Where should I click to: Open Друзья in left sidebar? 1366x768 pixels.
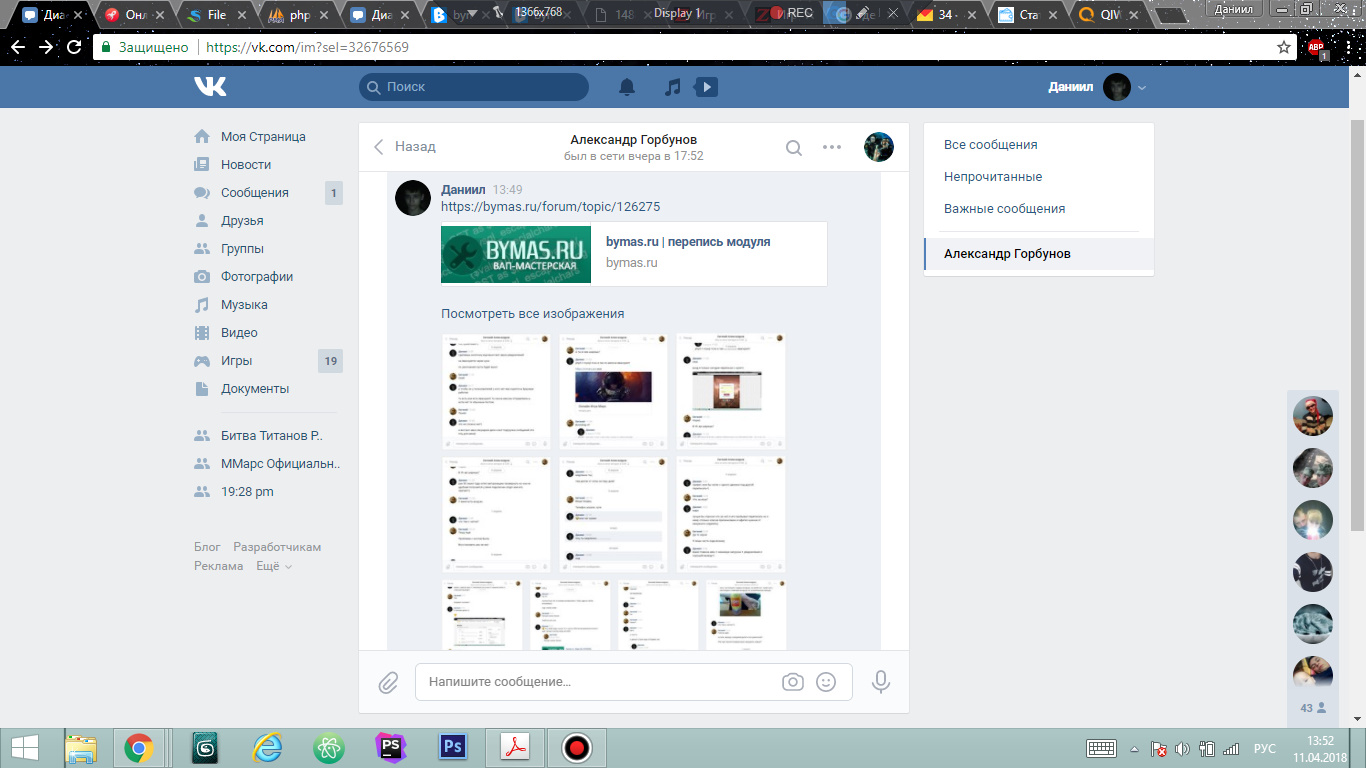(x=242, y=221)
